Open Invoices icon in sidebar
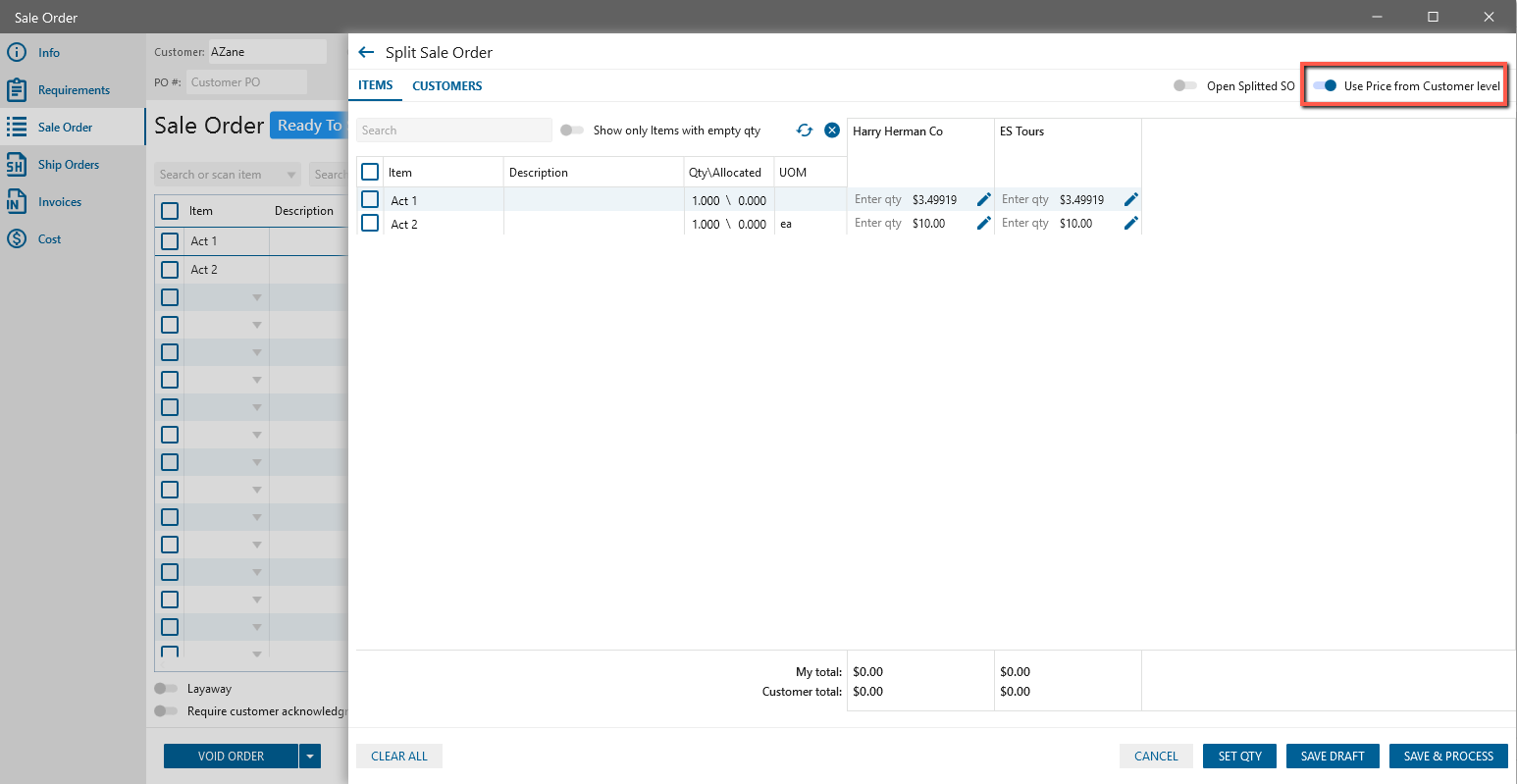 (x=17, y=201)
